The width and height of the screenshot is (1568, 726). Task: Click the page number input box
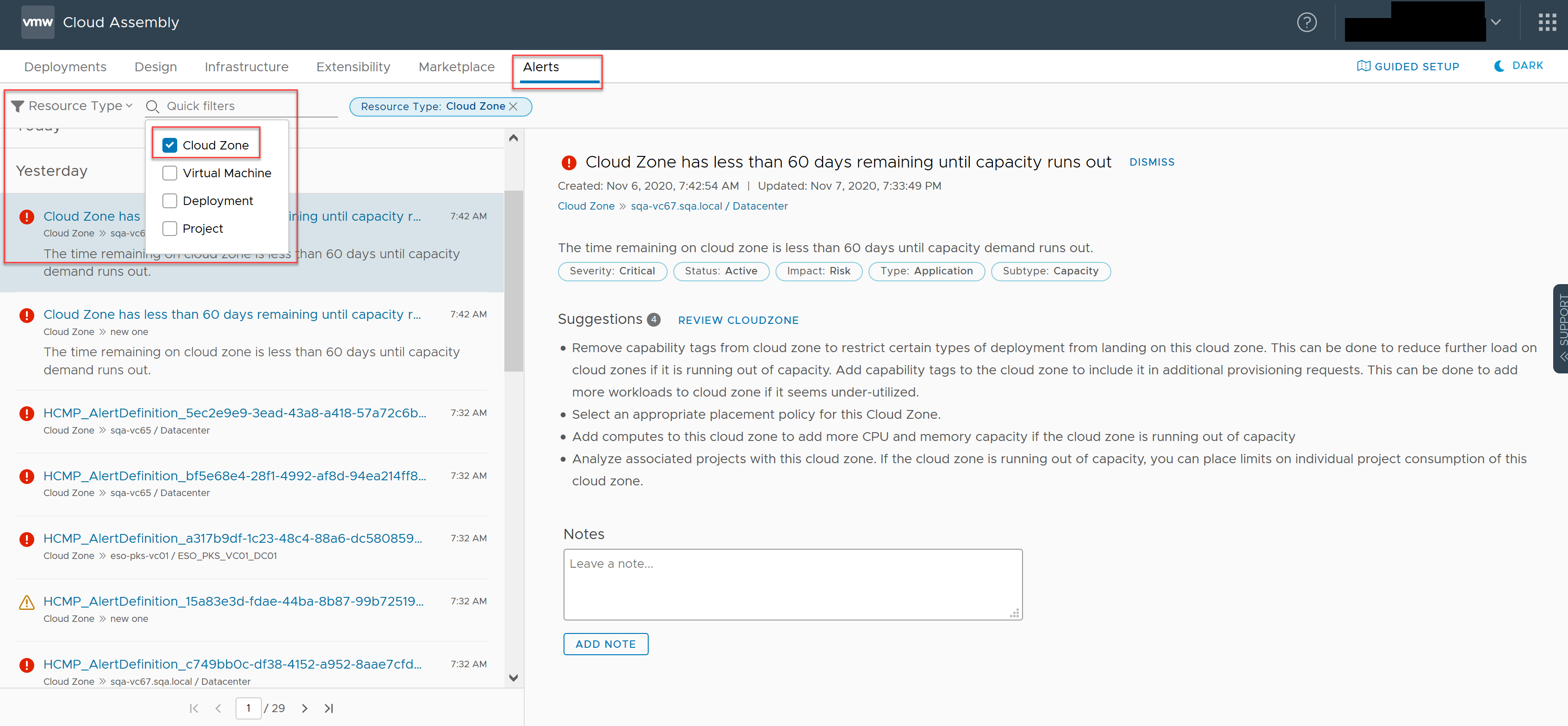coord(248,708)
